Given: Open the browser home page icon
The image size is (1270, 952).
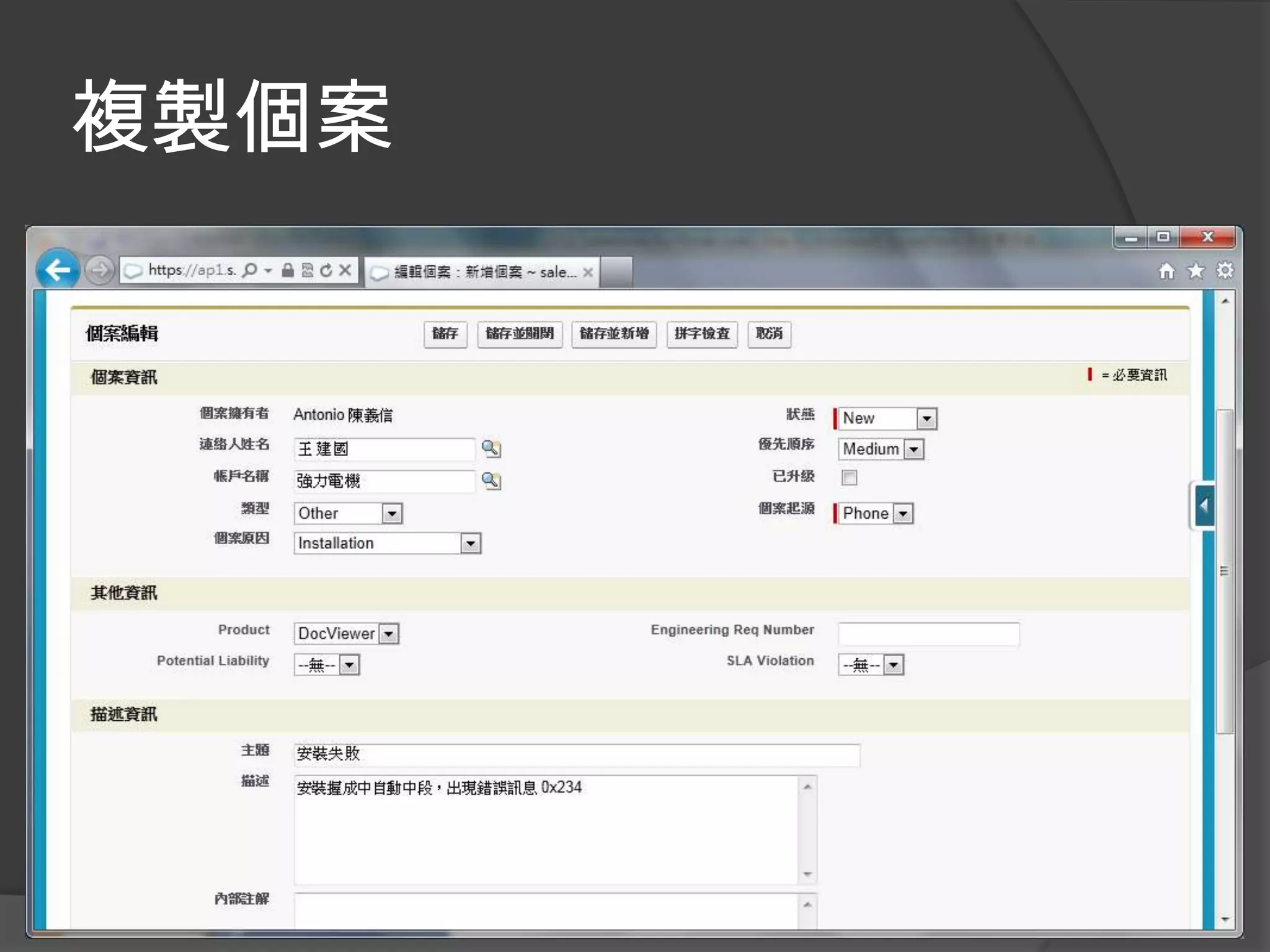Looking at the screenshot, I should 1167,271.
